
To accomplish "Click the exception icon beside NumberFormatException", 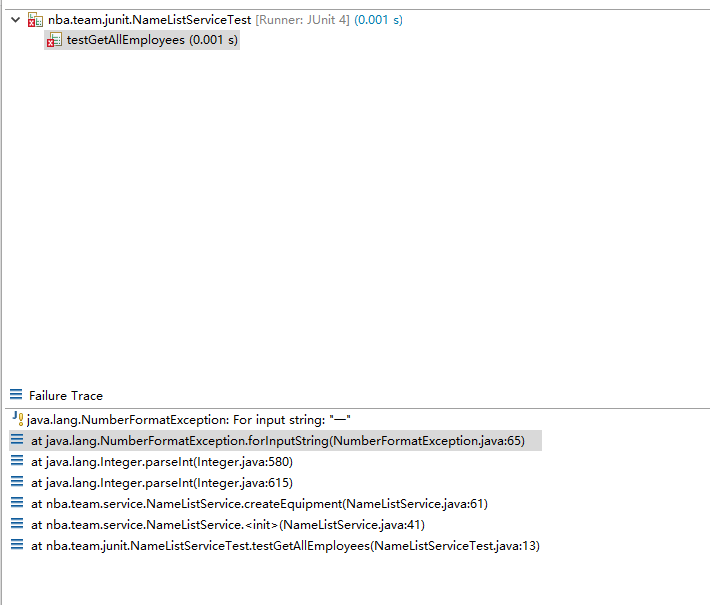I will pos(18,418).
